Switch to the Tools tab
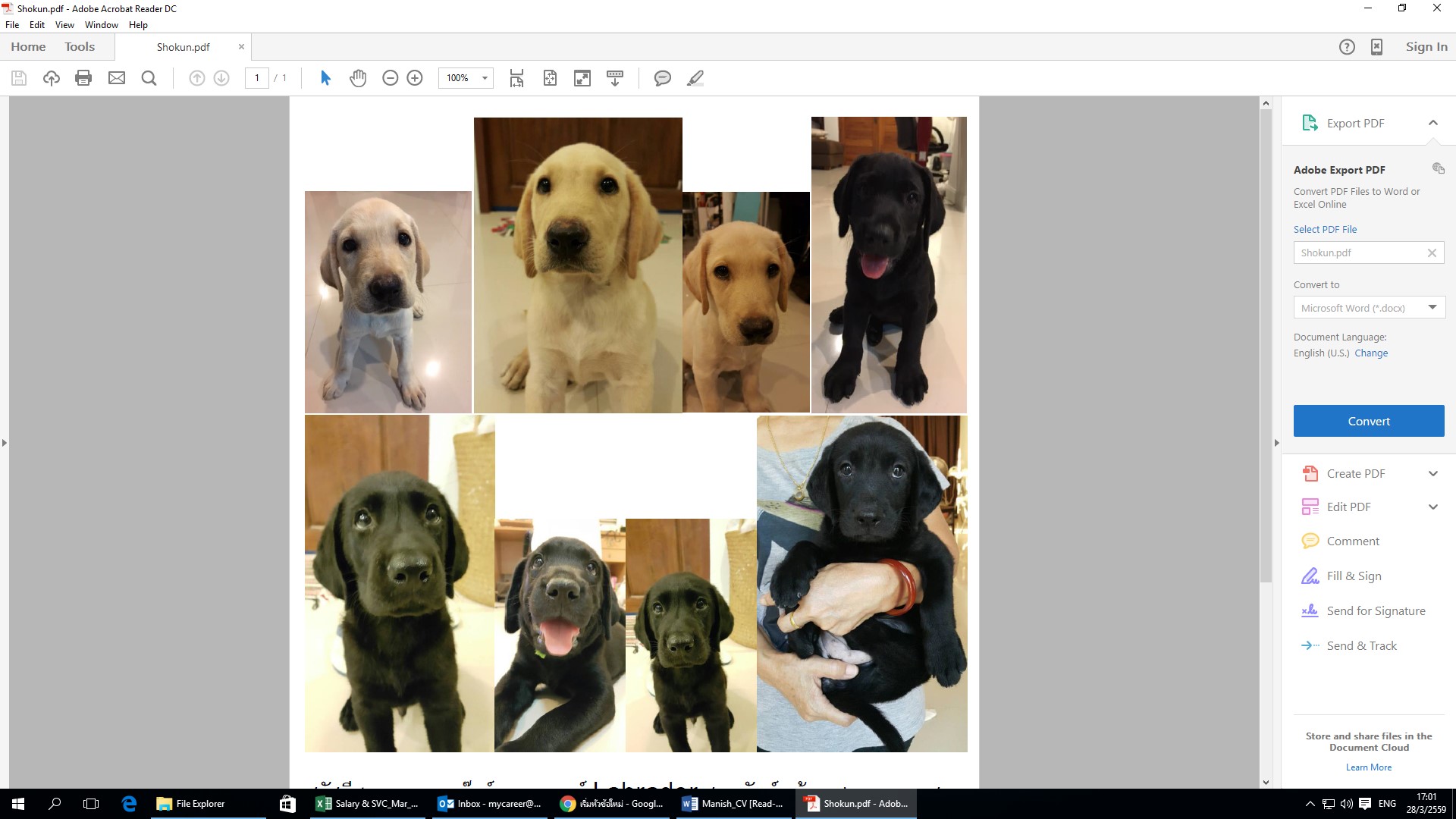Viewport: 1456px width, 819px height. [80, 47]
